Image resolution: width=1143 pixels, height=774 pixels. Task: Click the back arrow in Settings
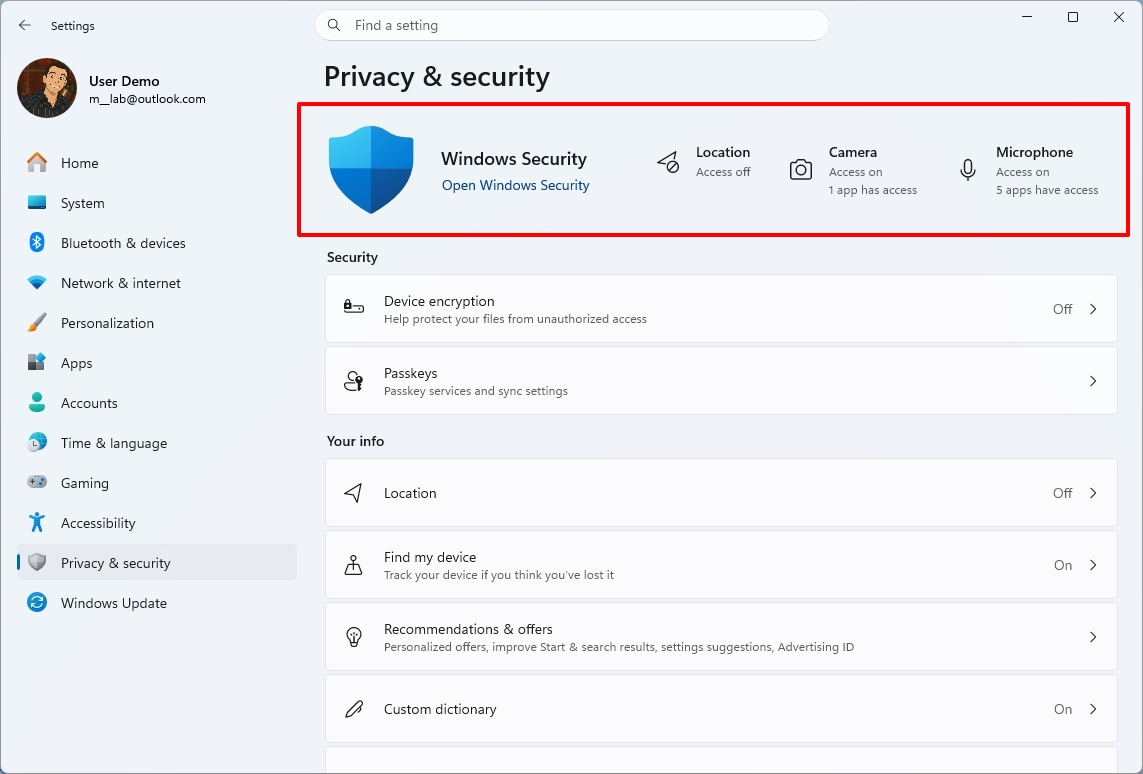[25, 26]
